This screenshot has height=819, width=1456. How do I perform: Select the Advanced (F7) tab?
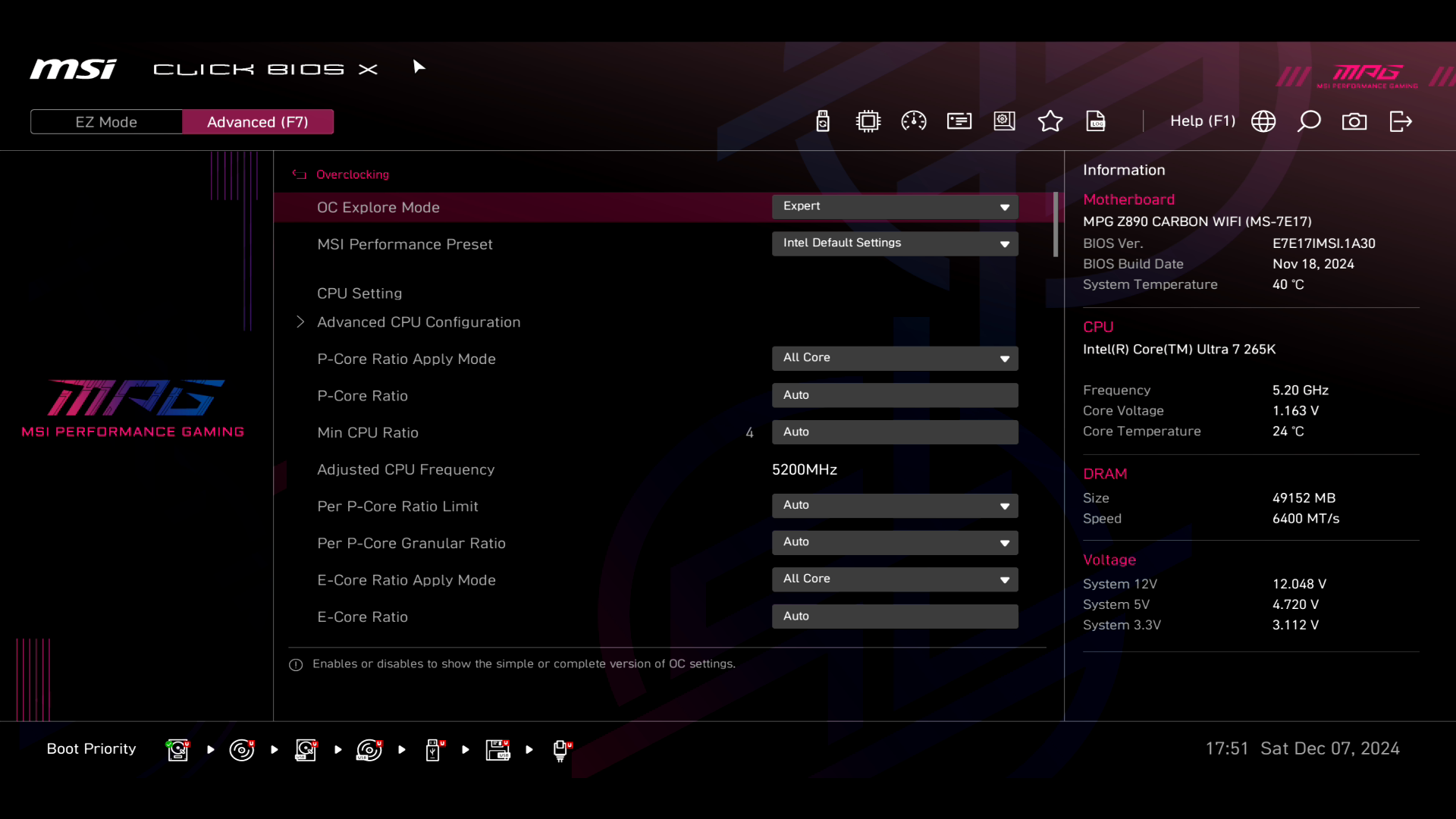tap(258, 122)
